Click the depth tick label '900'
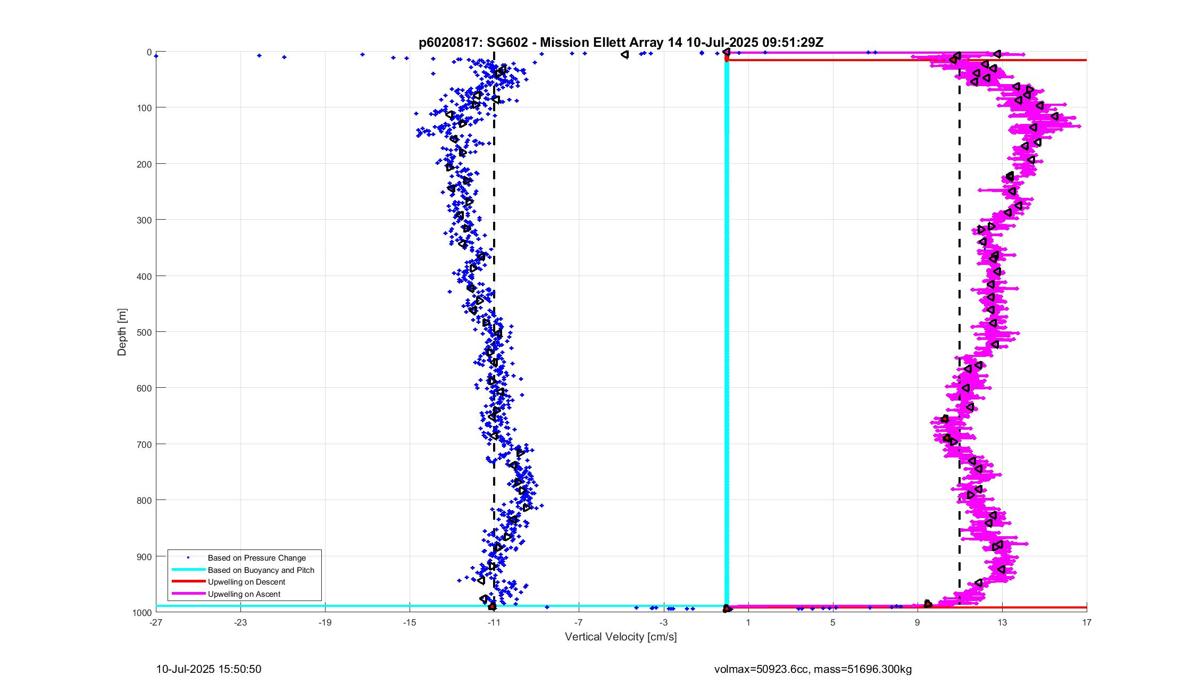Viewport: 1200px width, 688px height. coord(143,556)
